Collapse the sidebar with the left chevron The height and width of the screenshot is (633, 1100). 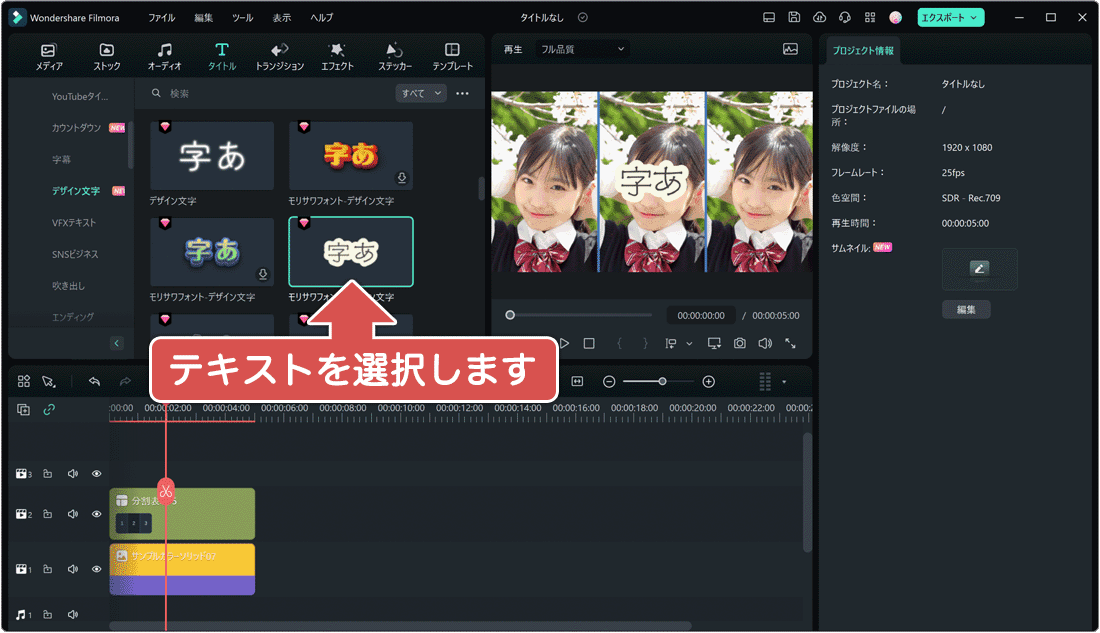point(116,342)
